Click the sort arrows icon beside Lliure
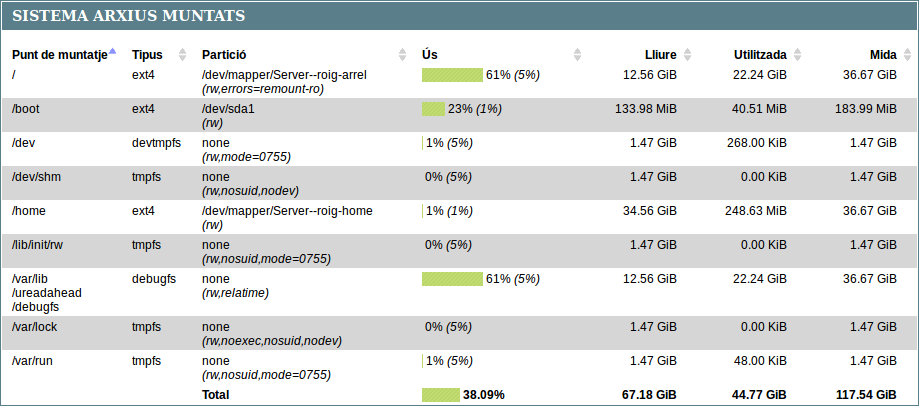This screenshot has height=408, width=919. [686, 54]
